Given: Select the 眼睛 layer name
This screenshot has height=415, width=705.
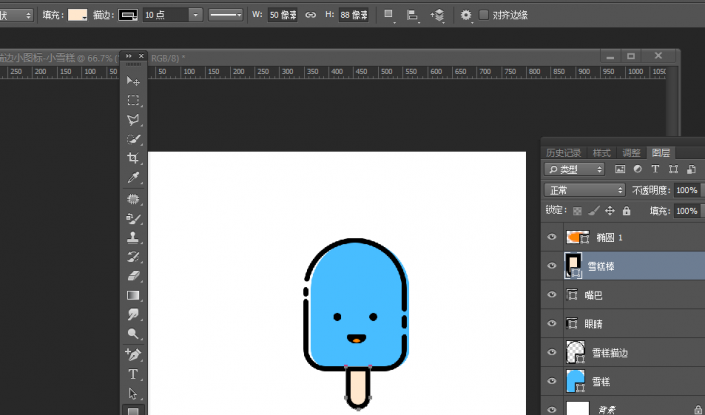Looking at the screenshot, I should 593,324.
